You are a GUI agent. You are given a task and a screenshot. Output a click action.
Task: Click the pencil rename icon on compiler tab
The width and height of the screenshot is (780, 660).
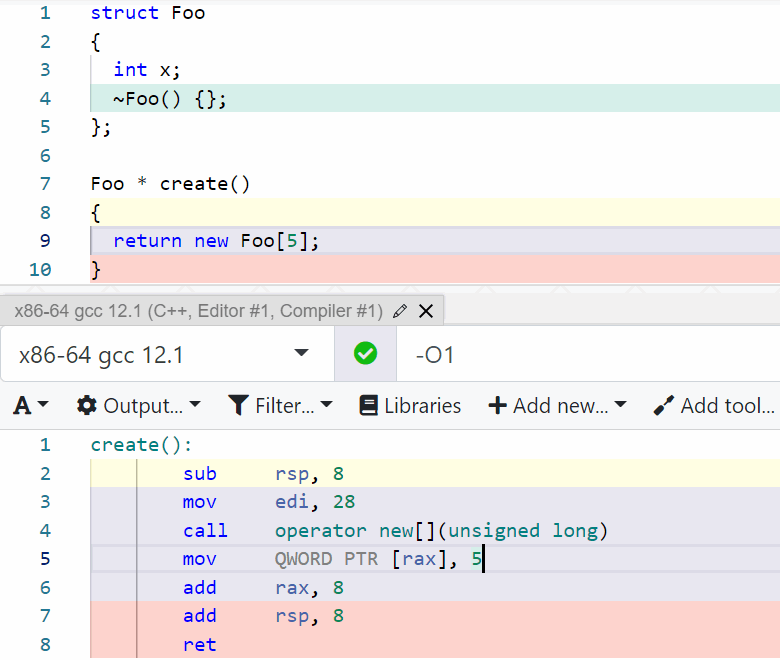point(399,311)
